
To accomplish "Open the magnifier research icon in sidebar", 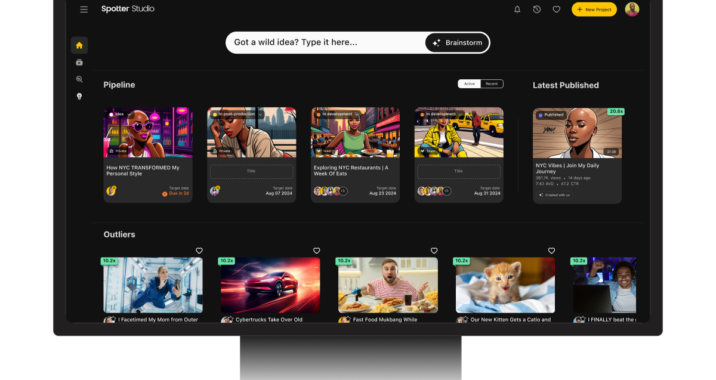I will tap(79, 79).
